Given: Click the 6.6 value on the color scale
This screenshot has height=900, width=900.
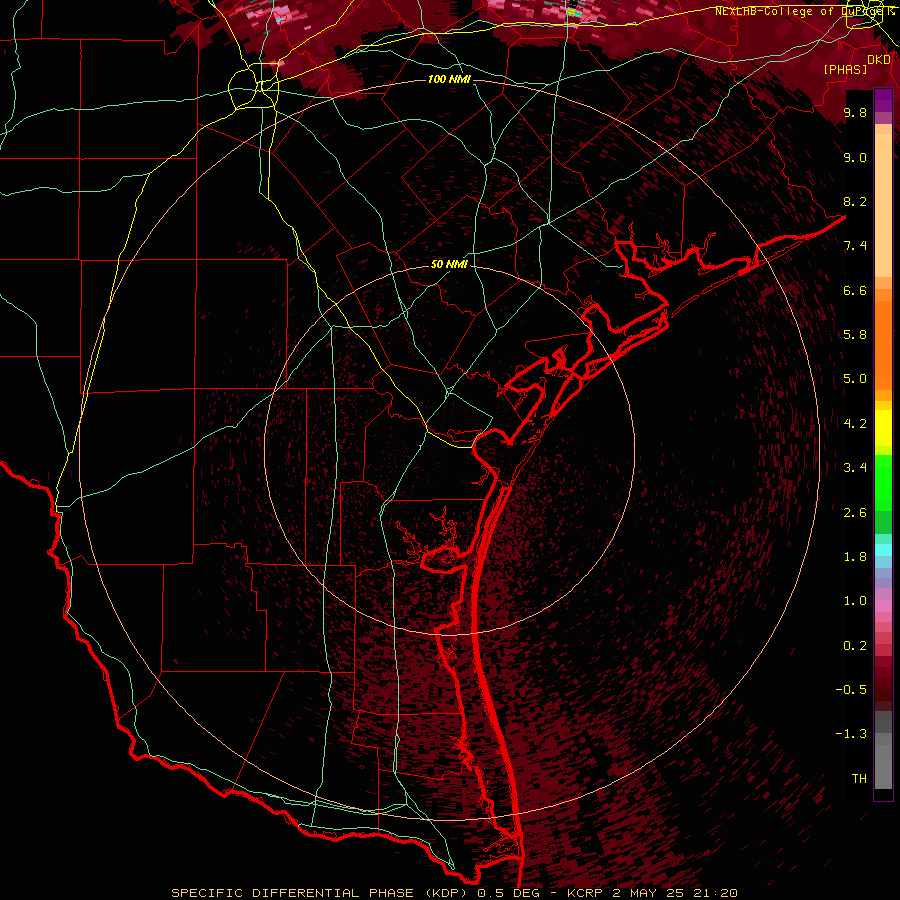Looking at the screenshot, I should pos(855,290).
